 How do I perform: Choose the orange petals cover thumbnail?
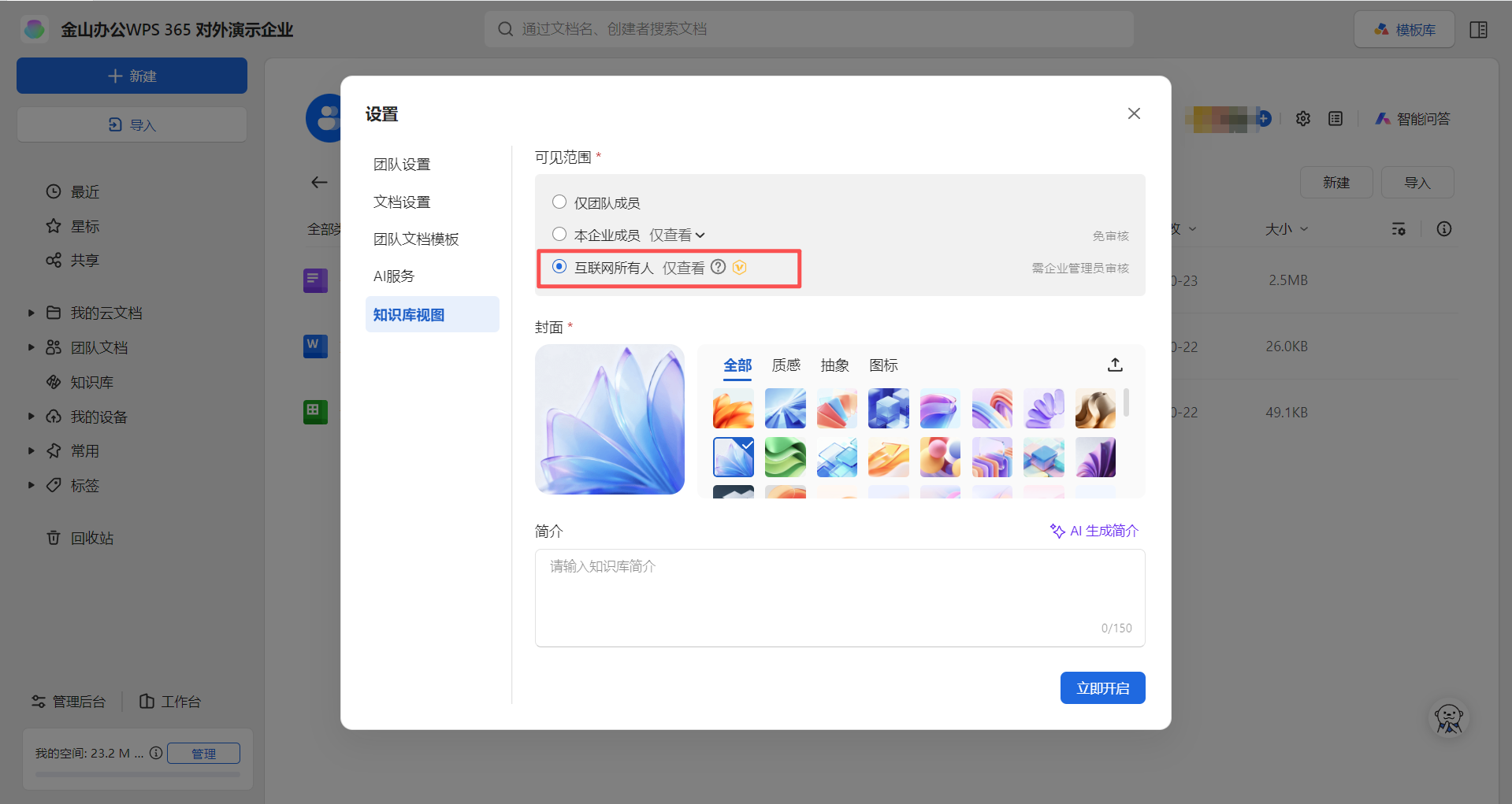(x=734, y=409)
